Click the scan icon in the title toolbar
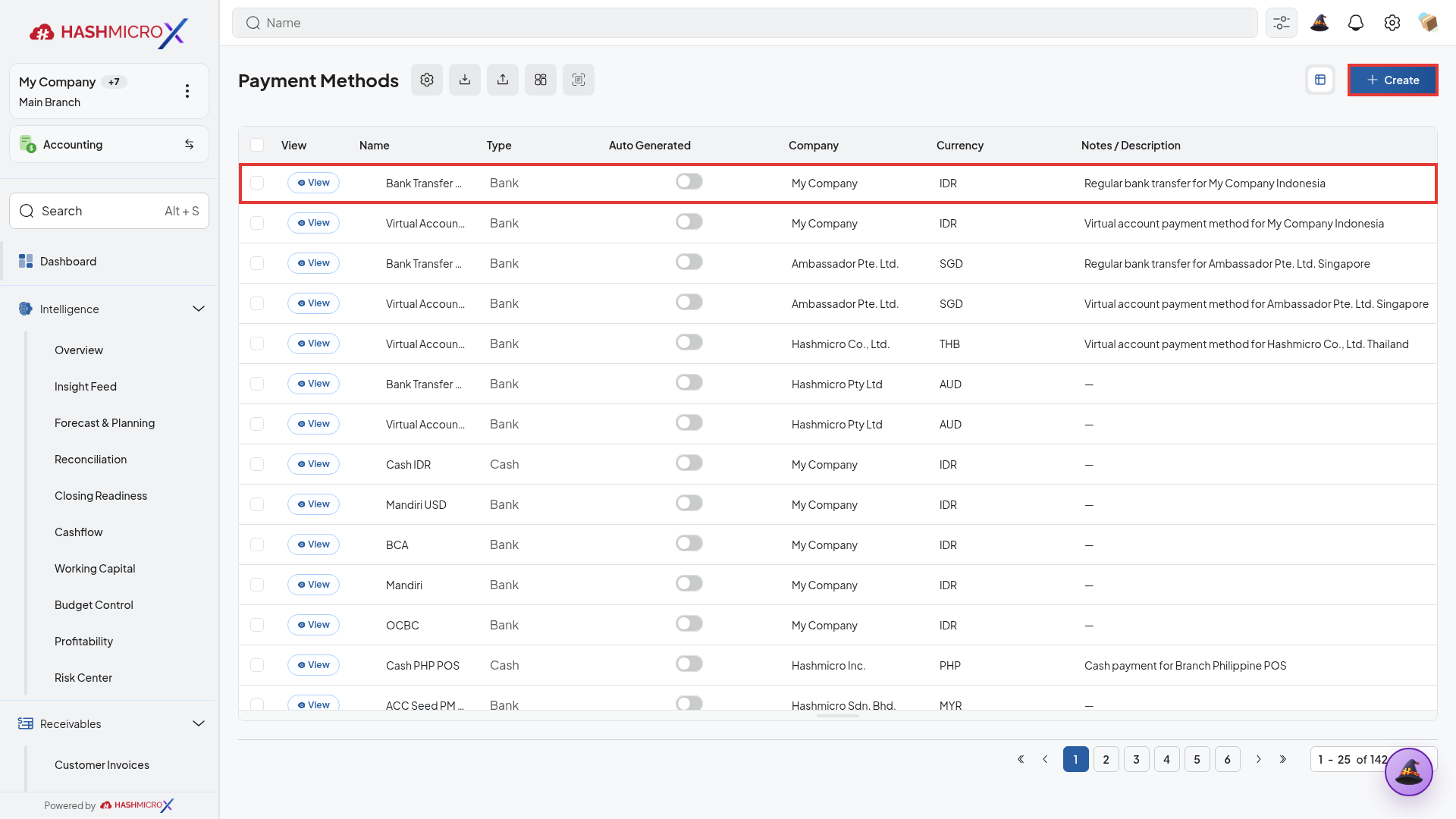 coord(579,80)
